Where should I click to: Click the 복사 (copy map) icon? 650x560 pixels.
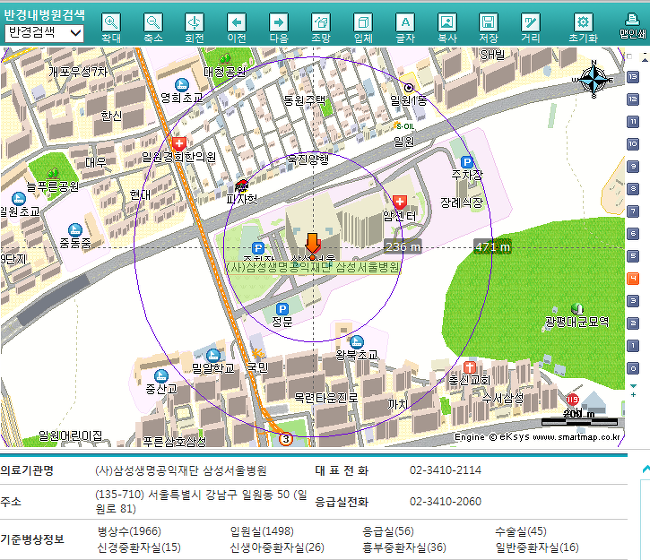click(x=447, y=23)
